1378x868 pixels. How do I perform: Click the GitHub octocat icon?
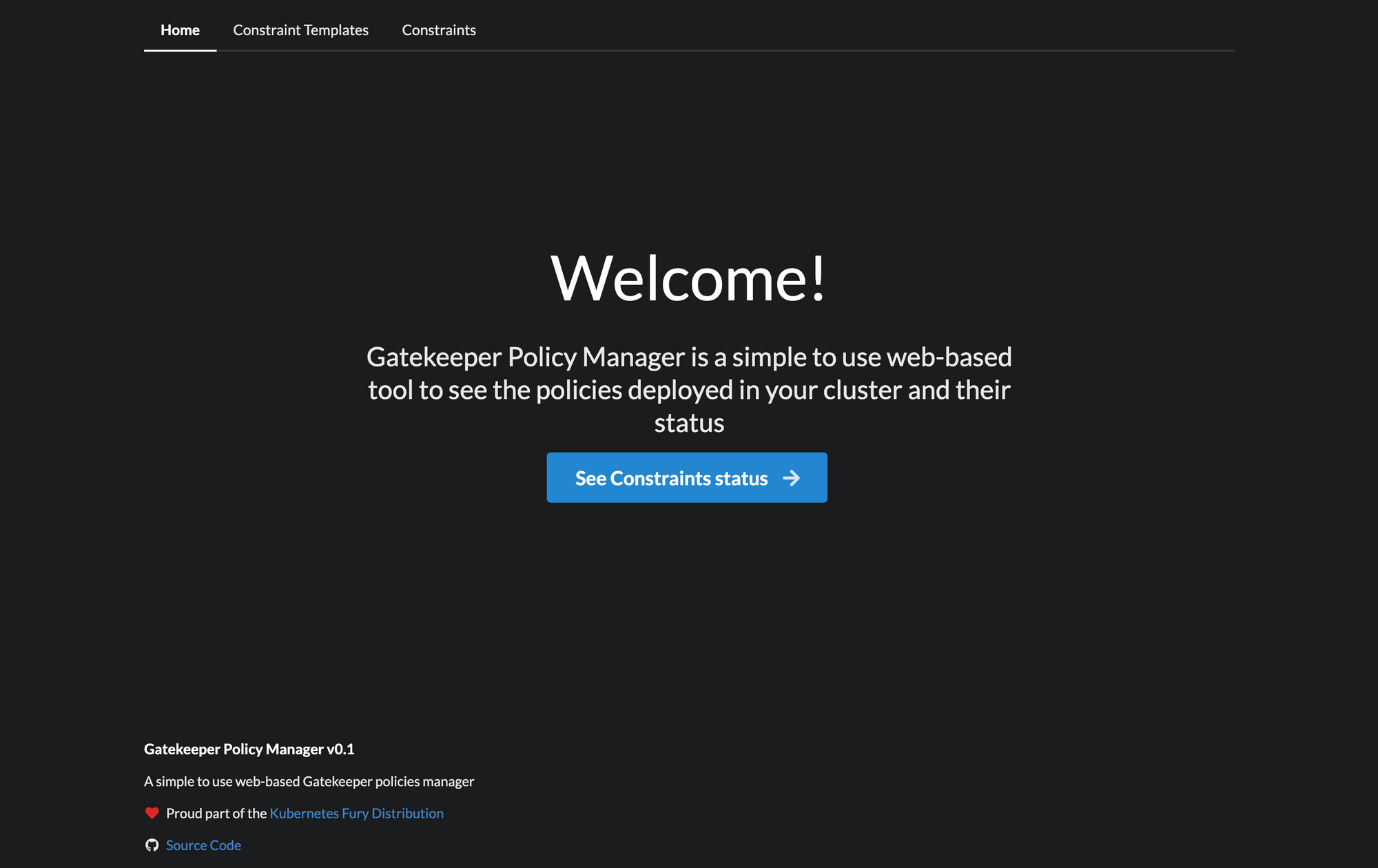(152, 845)
